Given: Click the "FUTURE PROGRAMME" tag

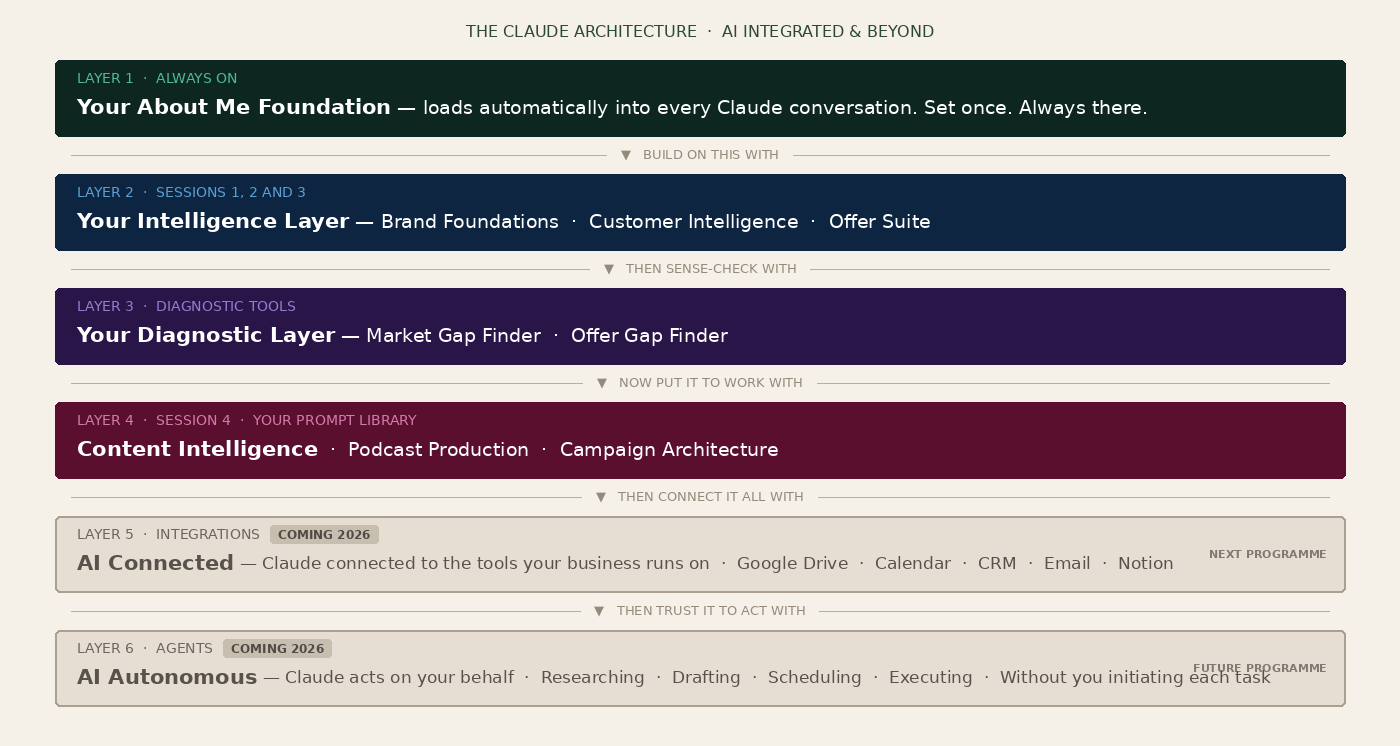Looking at the screenshot, I should pos(1259,668).
